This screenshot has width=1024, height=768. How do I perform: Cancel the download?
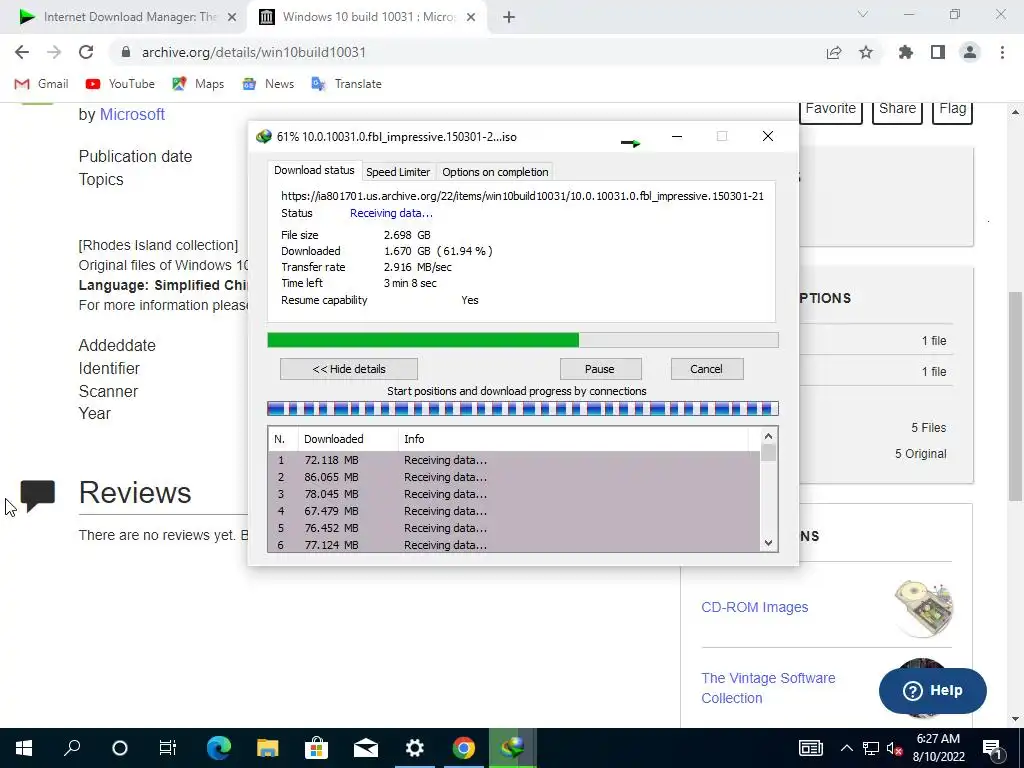tap(707, 369)
